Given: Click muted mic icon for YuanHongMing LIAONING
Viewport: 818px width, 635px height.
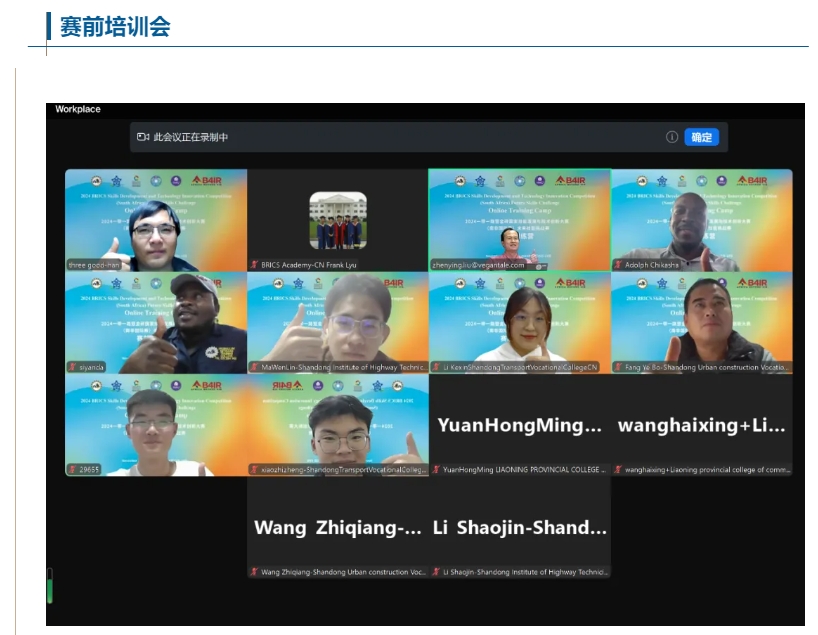Looking at the screenshot, I should [x=436, y=469].
